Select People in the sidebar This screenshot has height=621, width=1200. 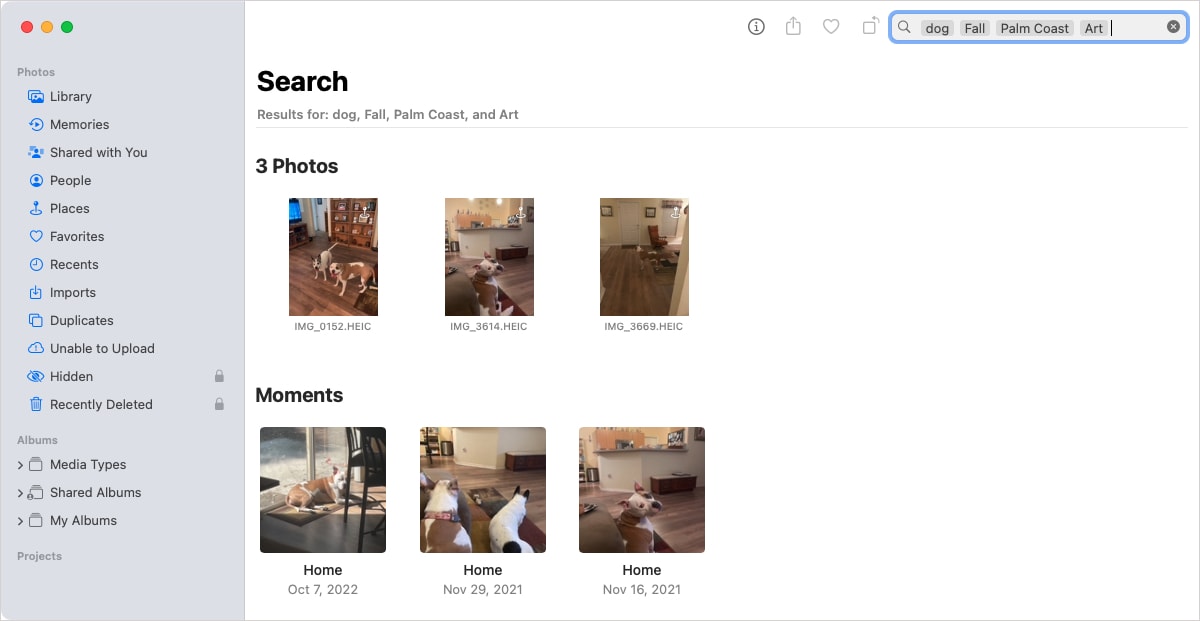[x=73, y=180]
